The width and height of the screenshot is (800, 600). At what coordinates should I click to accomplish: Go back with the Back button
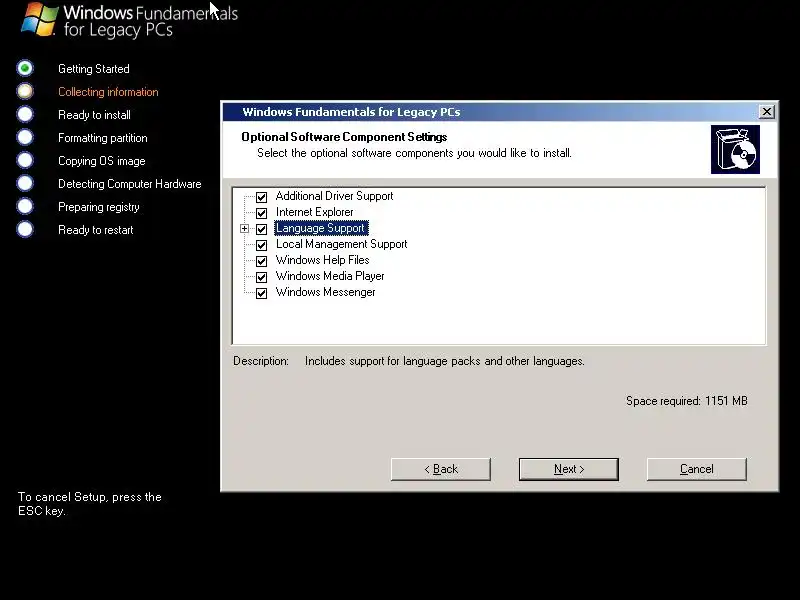coord(441,469)
